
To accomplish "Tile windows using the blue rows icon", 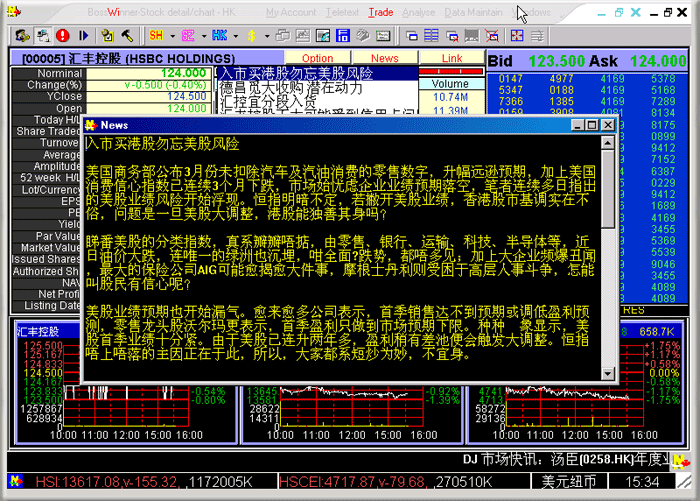I will coord(431,35).
